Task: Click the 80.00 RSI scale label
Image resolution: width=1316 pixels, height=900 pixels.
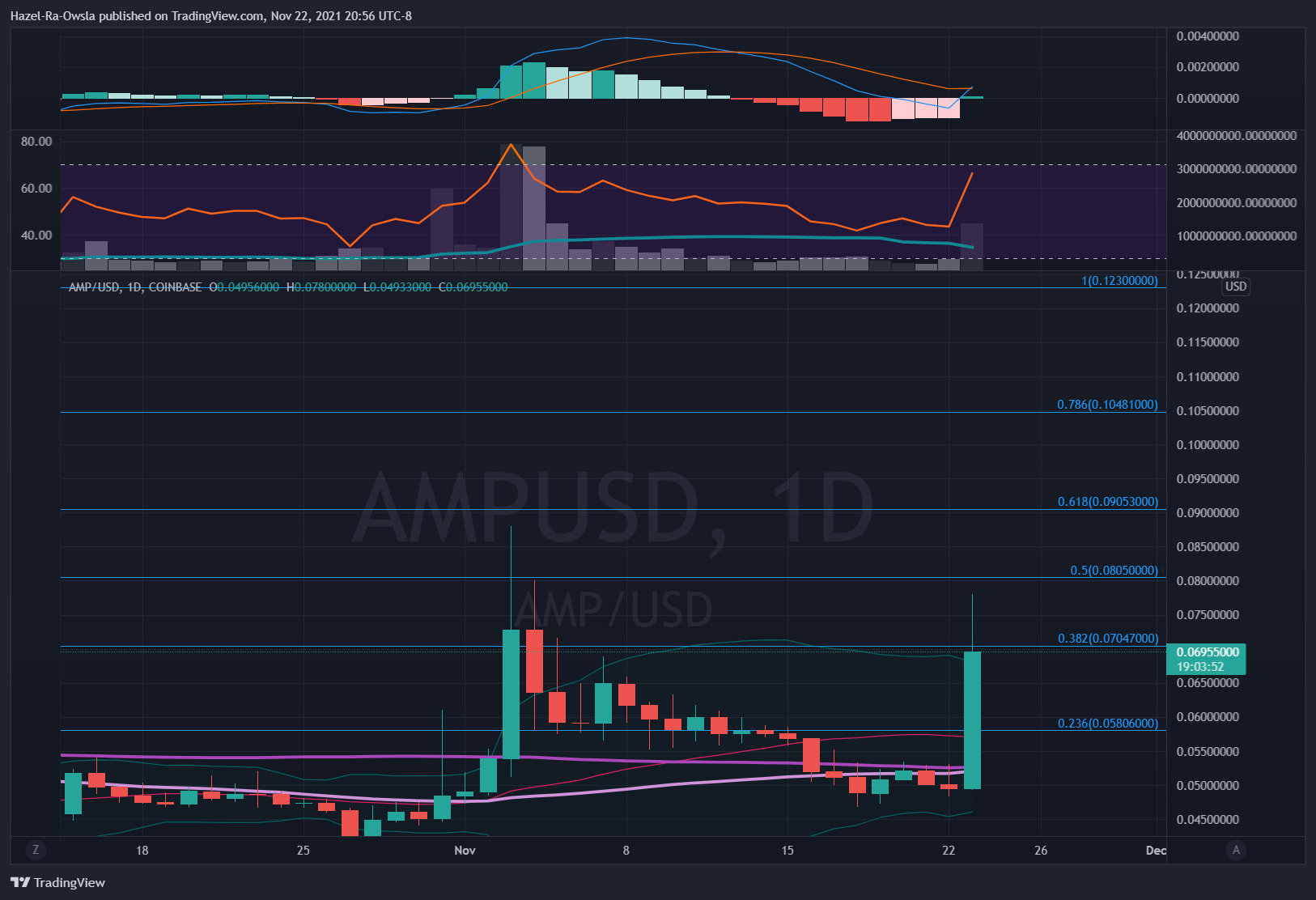Action: [36, 142]
